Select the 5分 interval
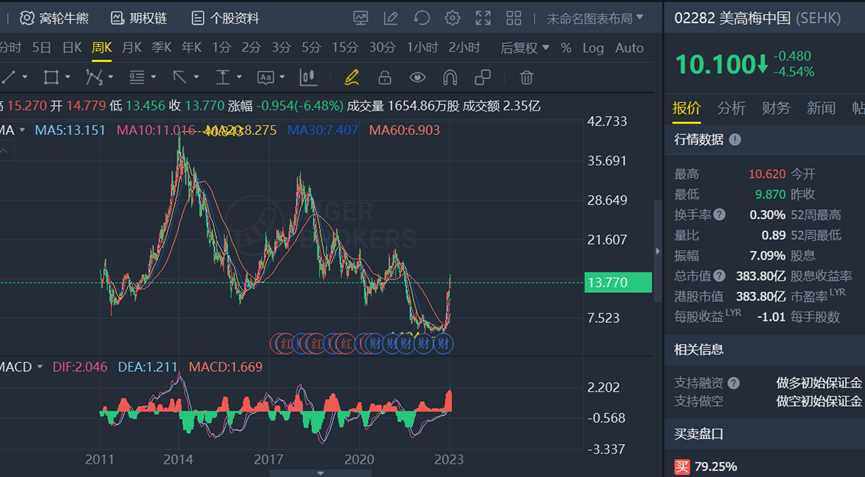This screenshot has height=477, width=865. pos(311,48)
